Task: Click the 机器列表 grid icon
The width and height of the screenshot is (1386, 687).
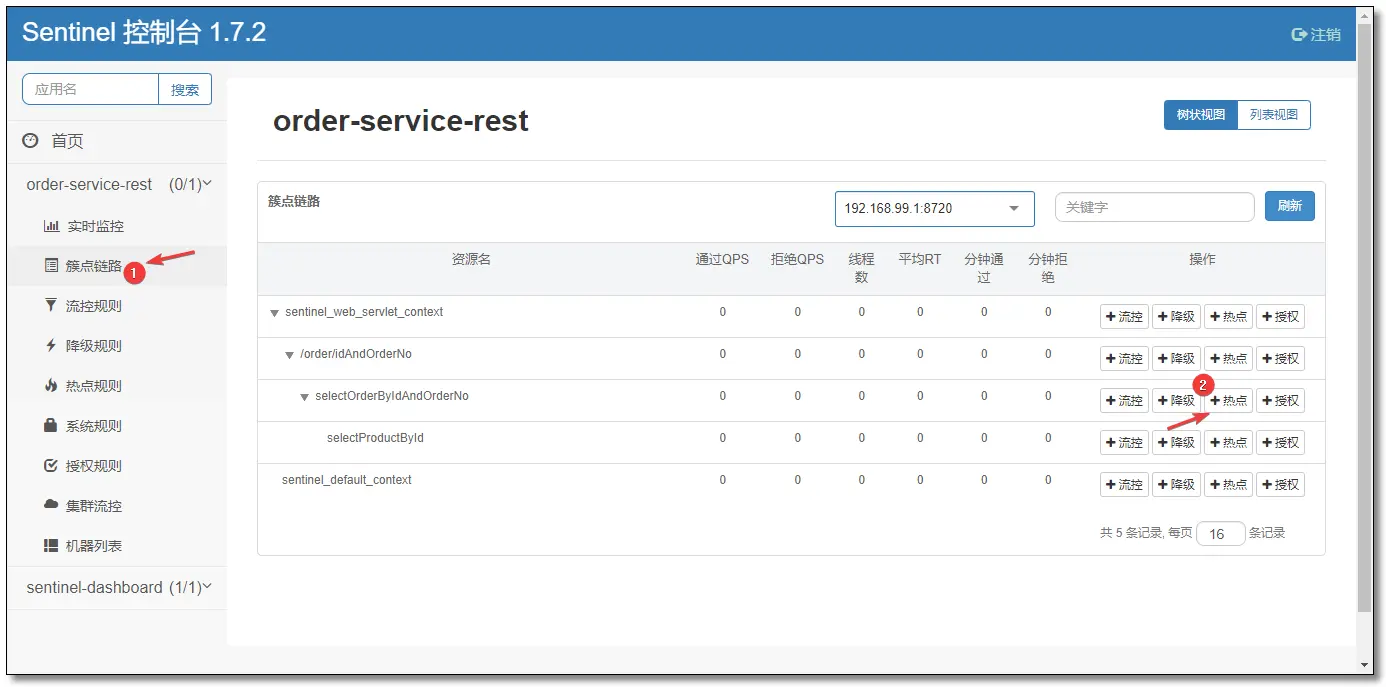Action: tap(51, 546)
